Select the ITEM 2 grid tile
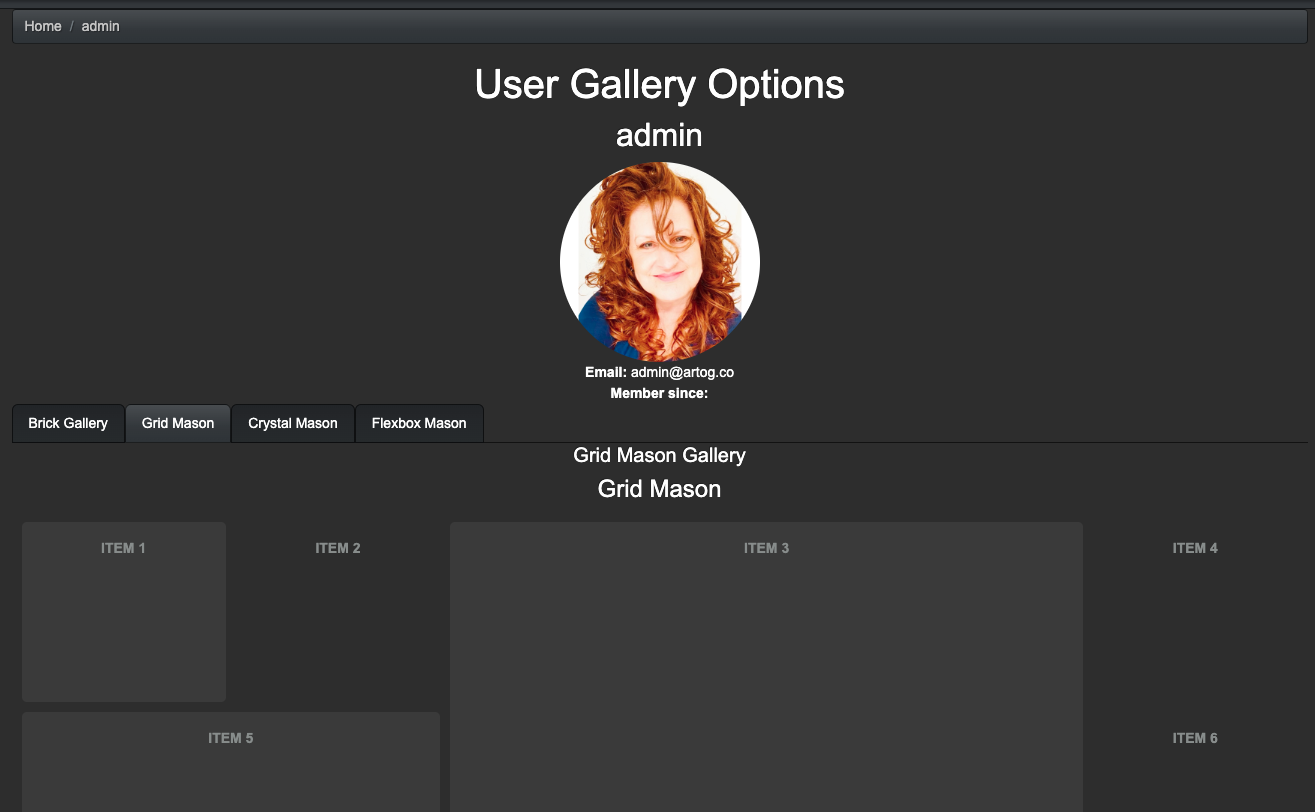This screenshot has height=812, width=1315. tap(338, 611)
